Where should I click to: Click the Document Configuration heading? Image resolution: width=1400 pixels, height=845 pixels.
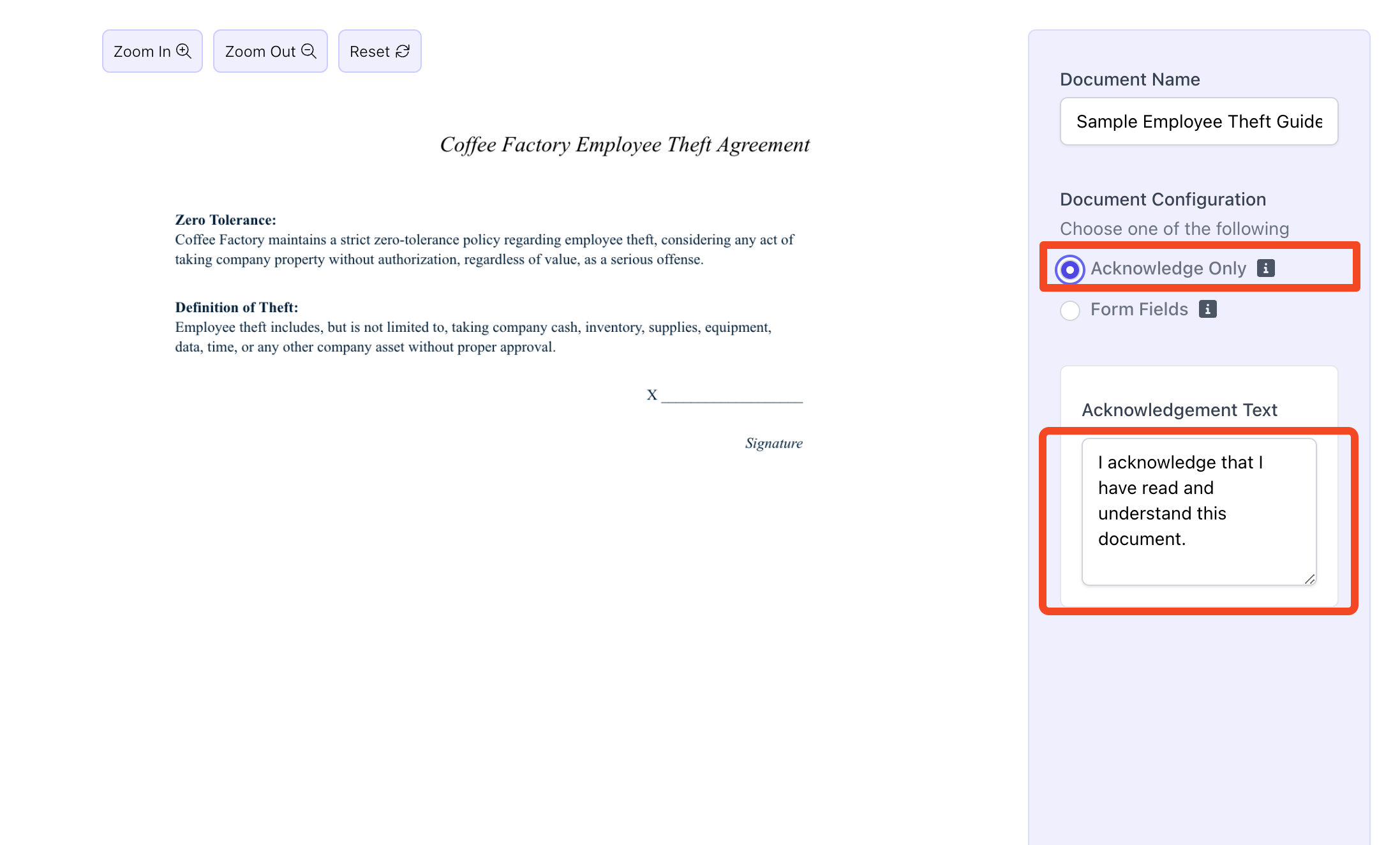point(1162,200)
